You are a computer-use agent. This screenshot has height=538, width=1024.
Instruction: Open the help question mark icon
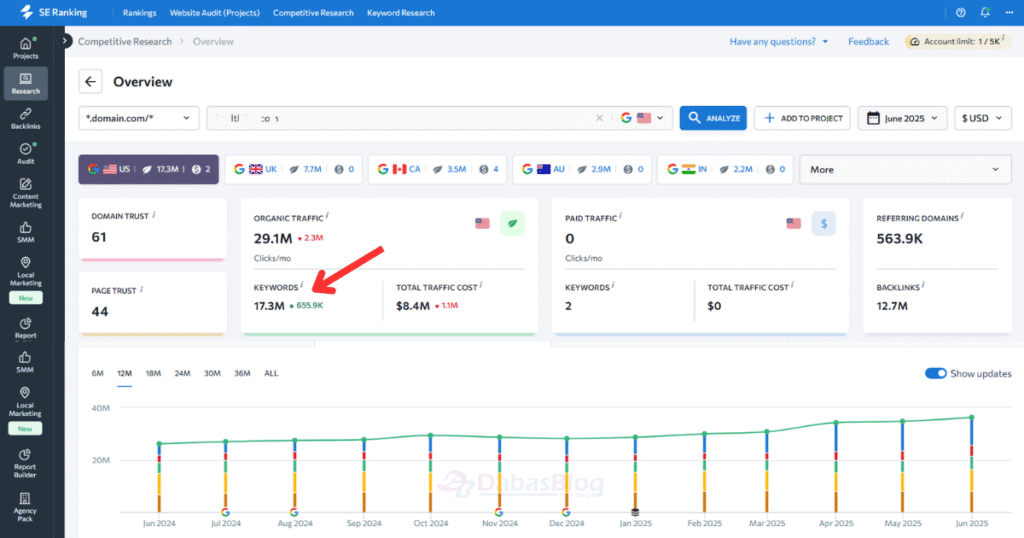(961, 12)
